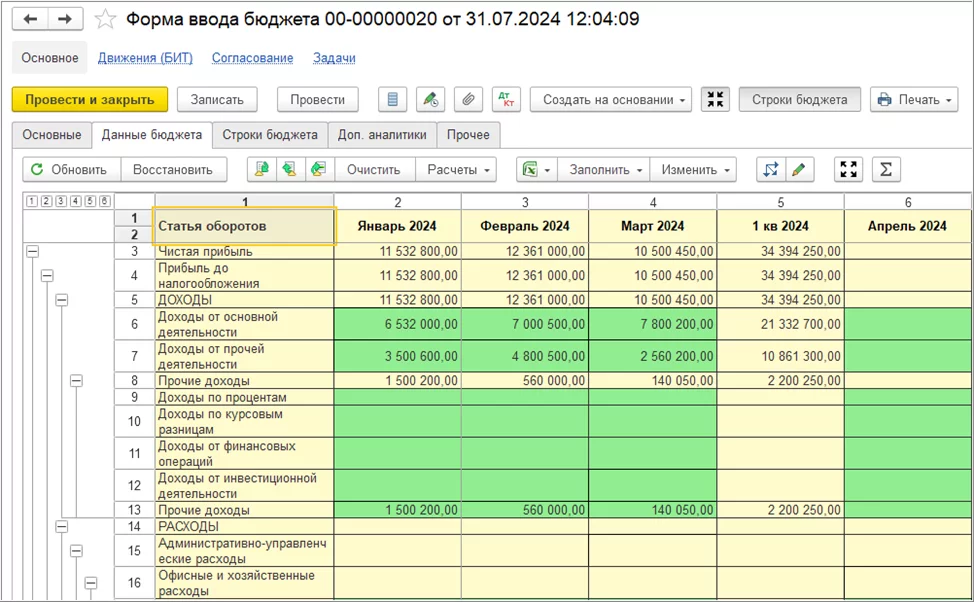Viewport: 974px width, 602px height.
Task: Click the green pencil edit icon
Action: [x=798, y=170]
